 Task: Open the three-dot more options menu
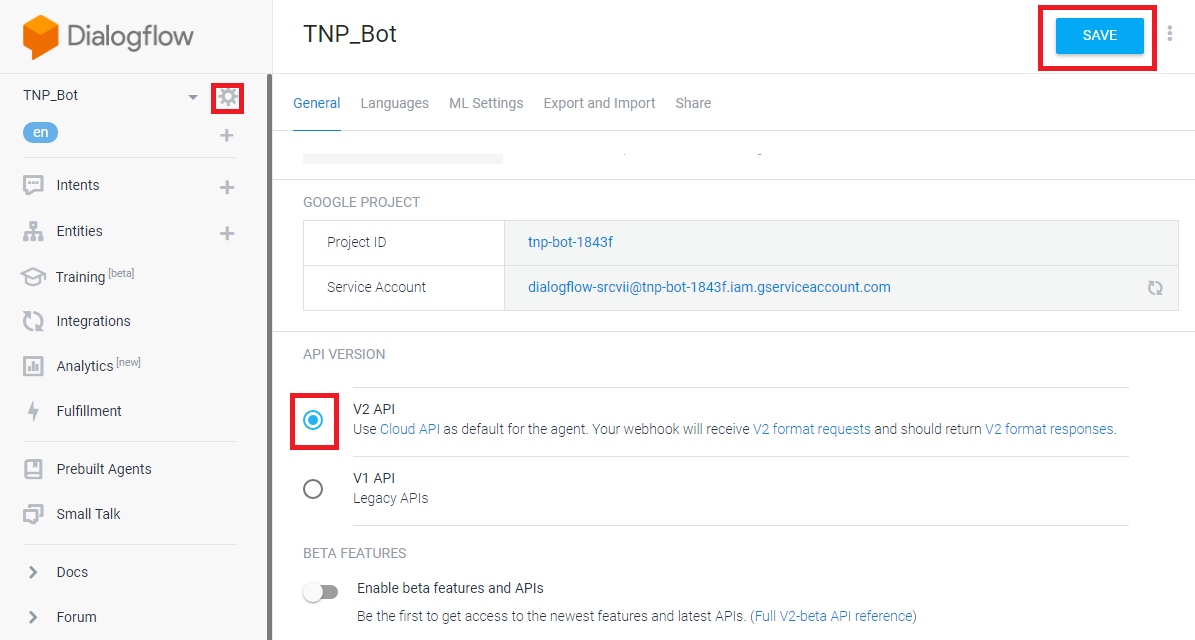click(1170, 34)
